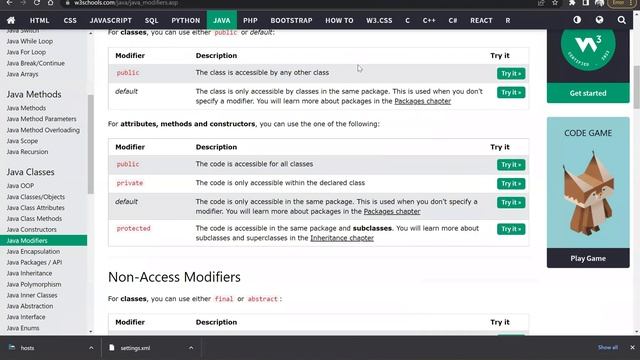Open Java Break/Continue sidebar link
640x360 pixels.
[x=36, y=63]
